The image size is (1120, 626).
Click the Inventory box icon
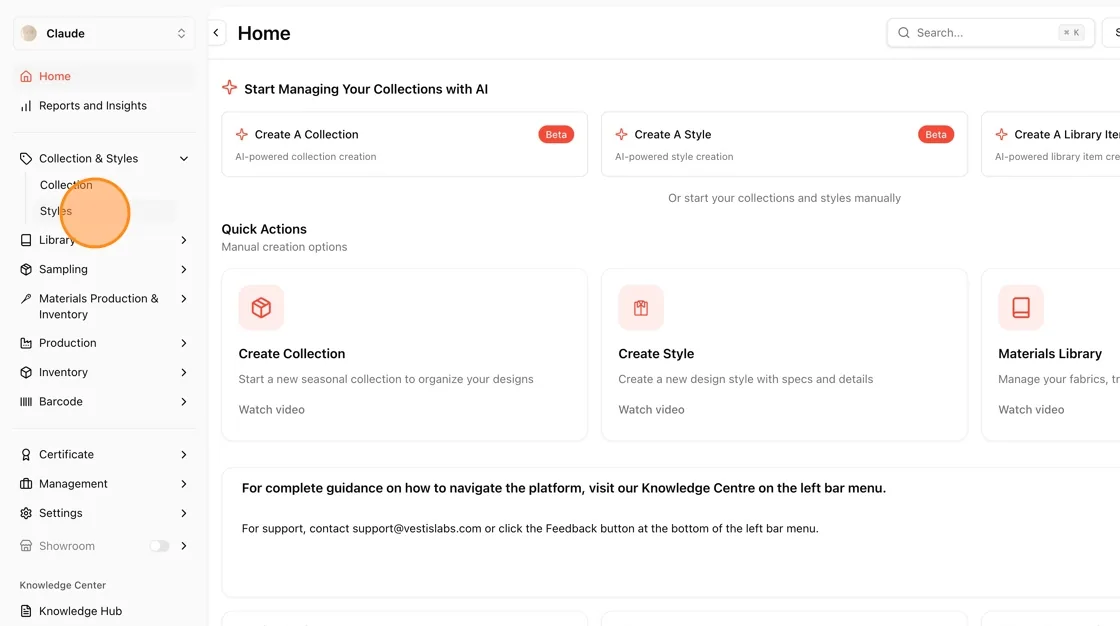pyautogui.click(x=26, y=372)
